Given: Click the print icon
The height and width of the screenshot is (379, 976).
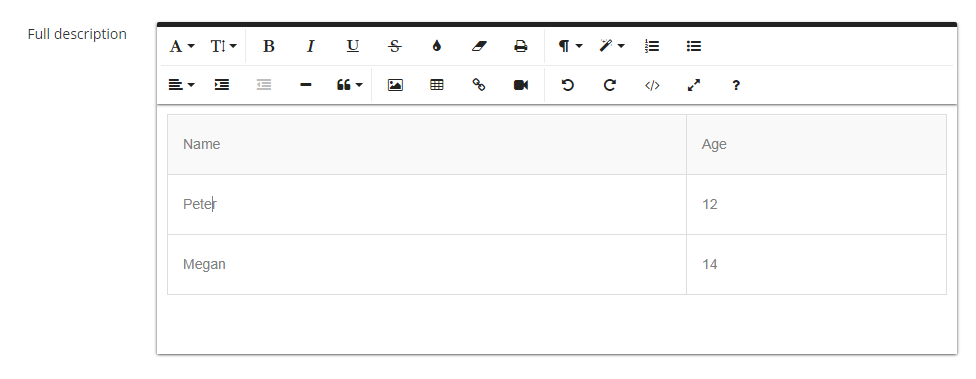Looking at the screenshot, I should coord(520,46).
